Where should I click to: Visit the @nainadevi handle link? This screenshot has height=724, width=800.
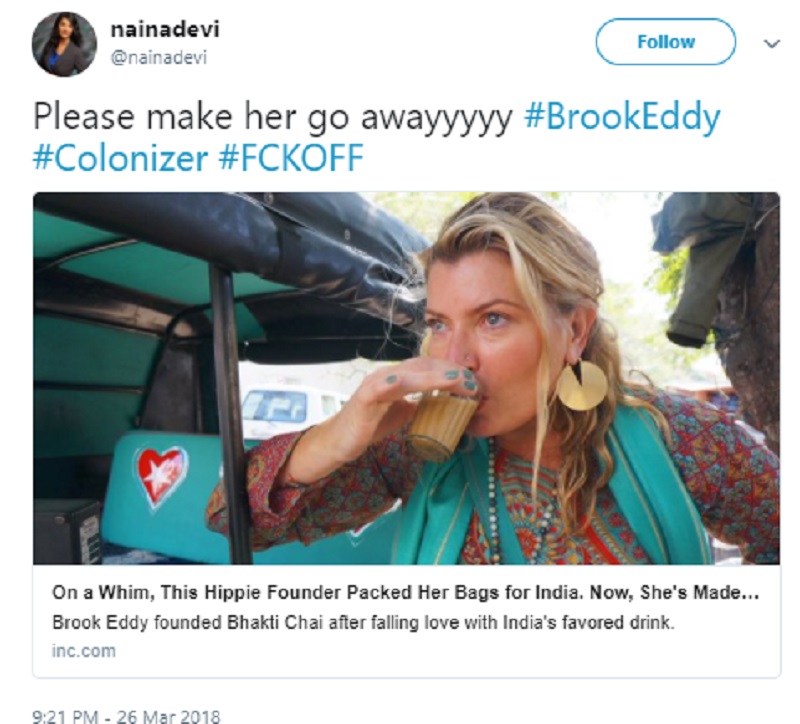pyautogui.click(x=159, y=58)
